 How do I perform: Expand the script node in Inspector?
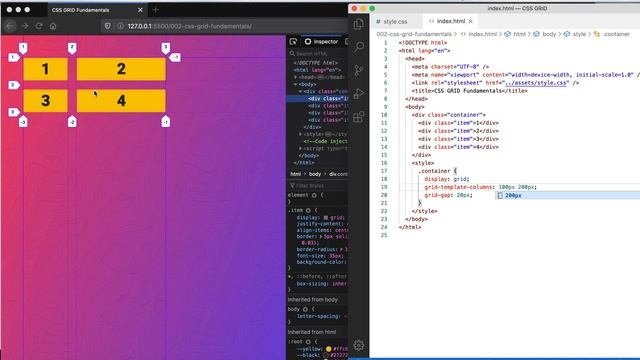click(x=300, y=149)
